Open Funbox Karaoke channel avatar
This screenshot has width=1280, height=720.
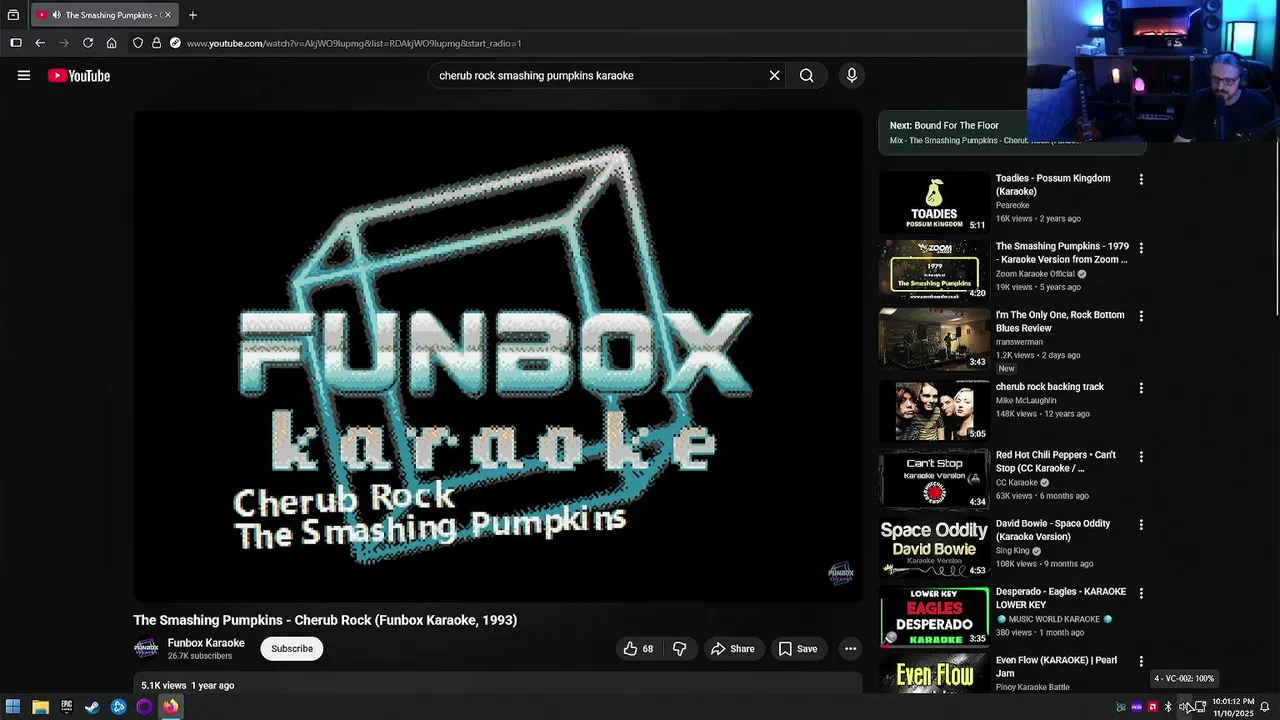[x=146, y=649]
